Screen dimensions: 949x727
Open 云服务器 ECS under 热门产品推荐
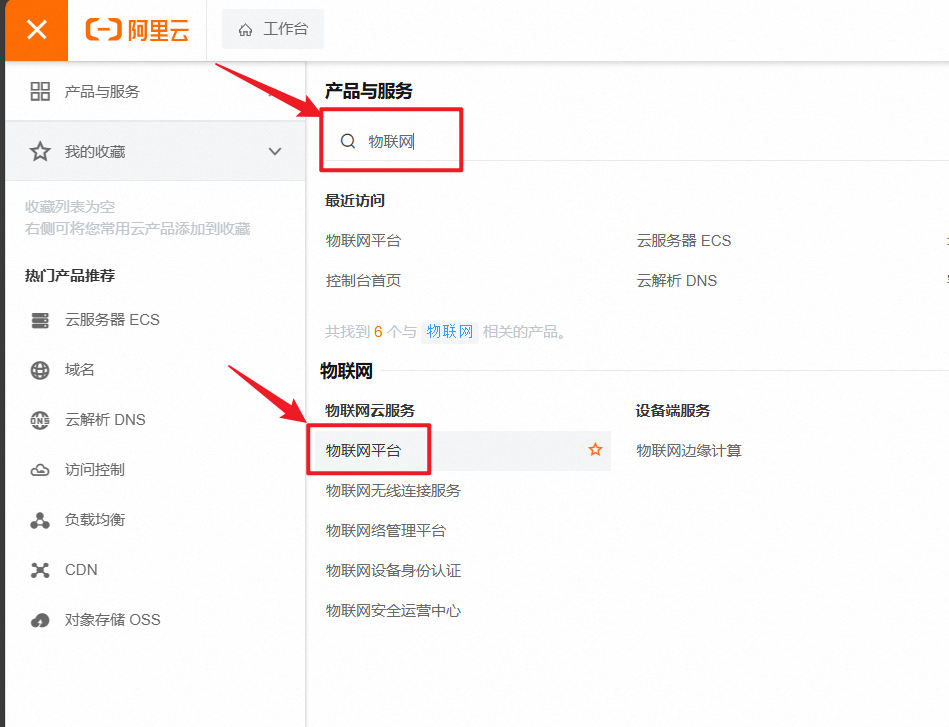point(113,320)
